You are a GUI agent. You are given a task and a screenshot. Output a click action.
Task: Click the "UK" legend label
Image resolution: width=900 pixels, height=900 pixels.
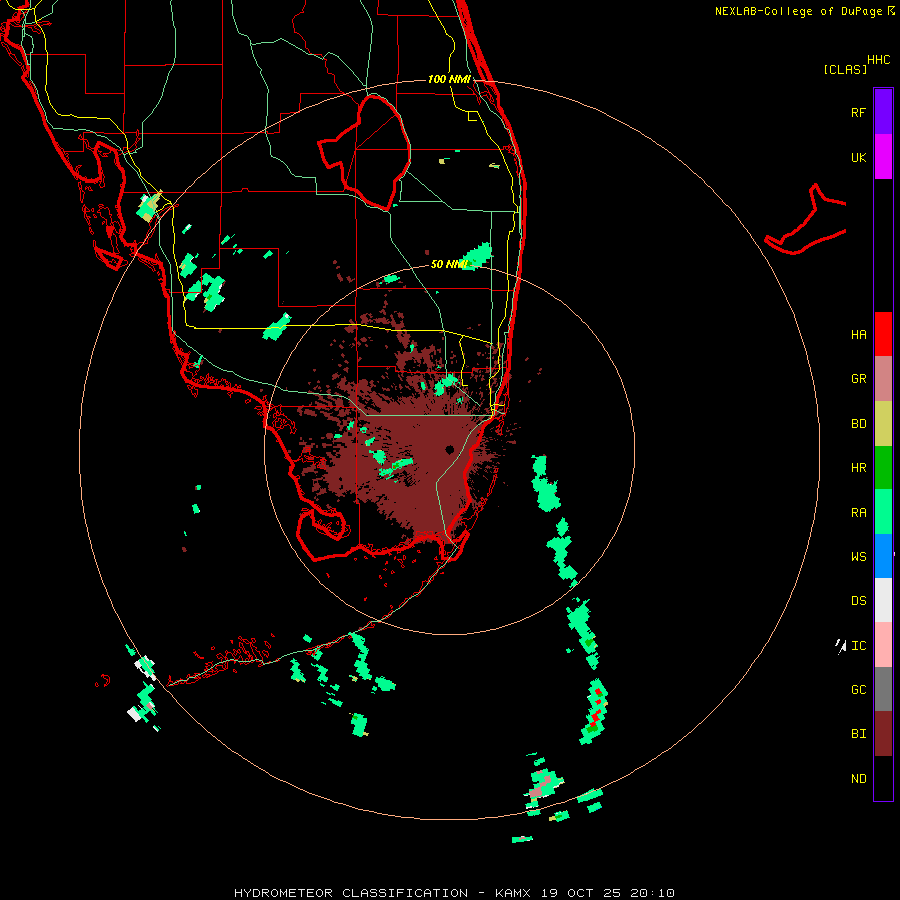[x=858, y=158]
